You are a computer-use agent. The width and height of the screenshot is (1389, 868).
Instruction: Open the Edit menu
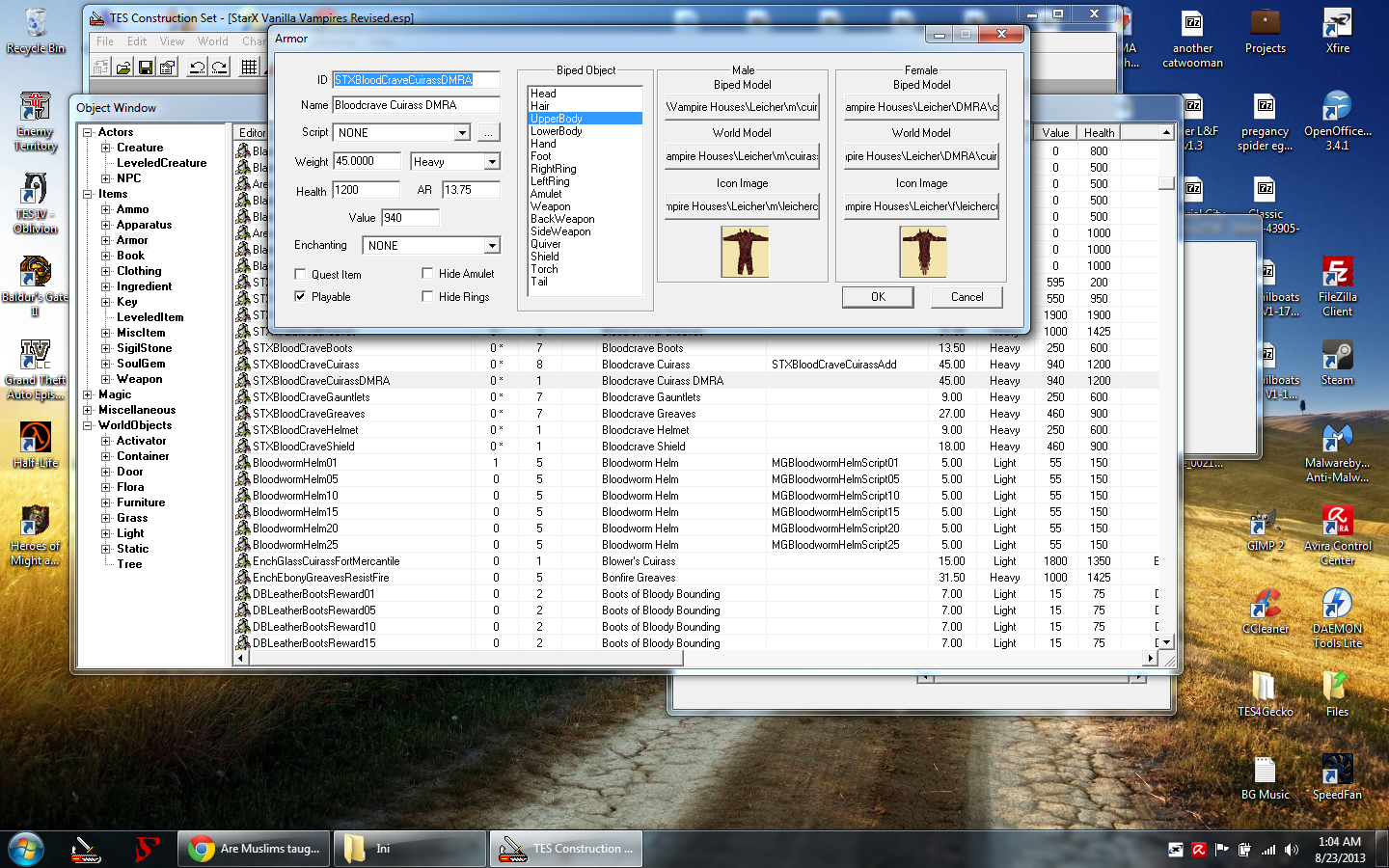tap(137, 41)
